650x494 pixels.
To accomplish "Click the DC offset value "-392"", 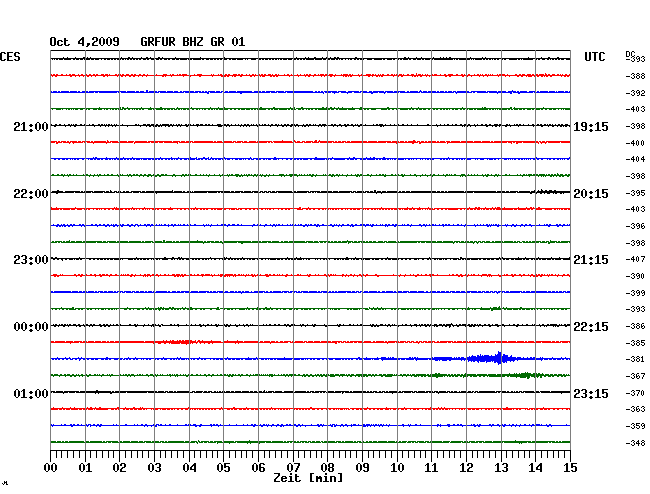I will point(635,93).
